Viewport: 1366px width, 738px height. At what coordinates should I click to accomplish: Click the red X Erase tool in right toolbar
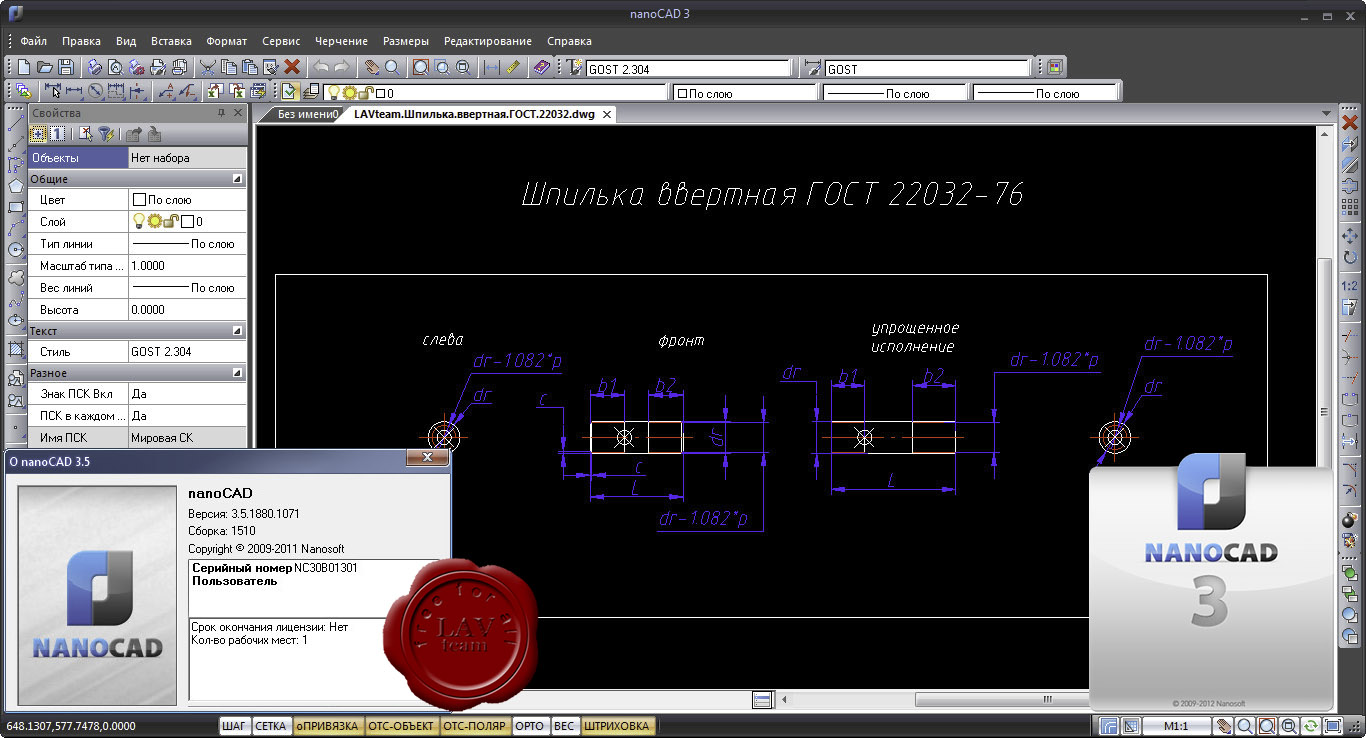(1349, 122)
